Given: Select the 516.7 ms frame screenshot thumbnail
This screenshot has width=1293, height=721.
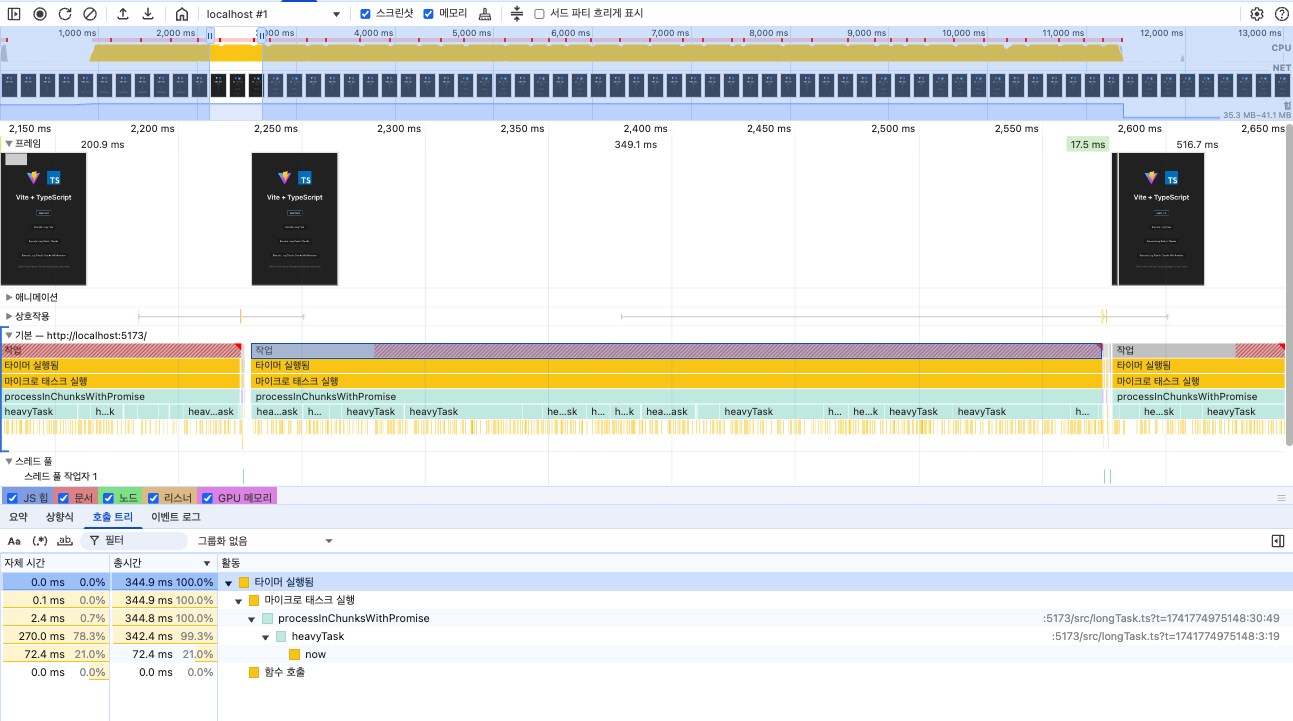Looking at the screenshot, I should point(1160,219).
